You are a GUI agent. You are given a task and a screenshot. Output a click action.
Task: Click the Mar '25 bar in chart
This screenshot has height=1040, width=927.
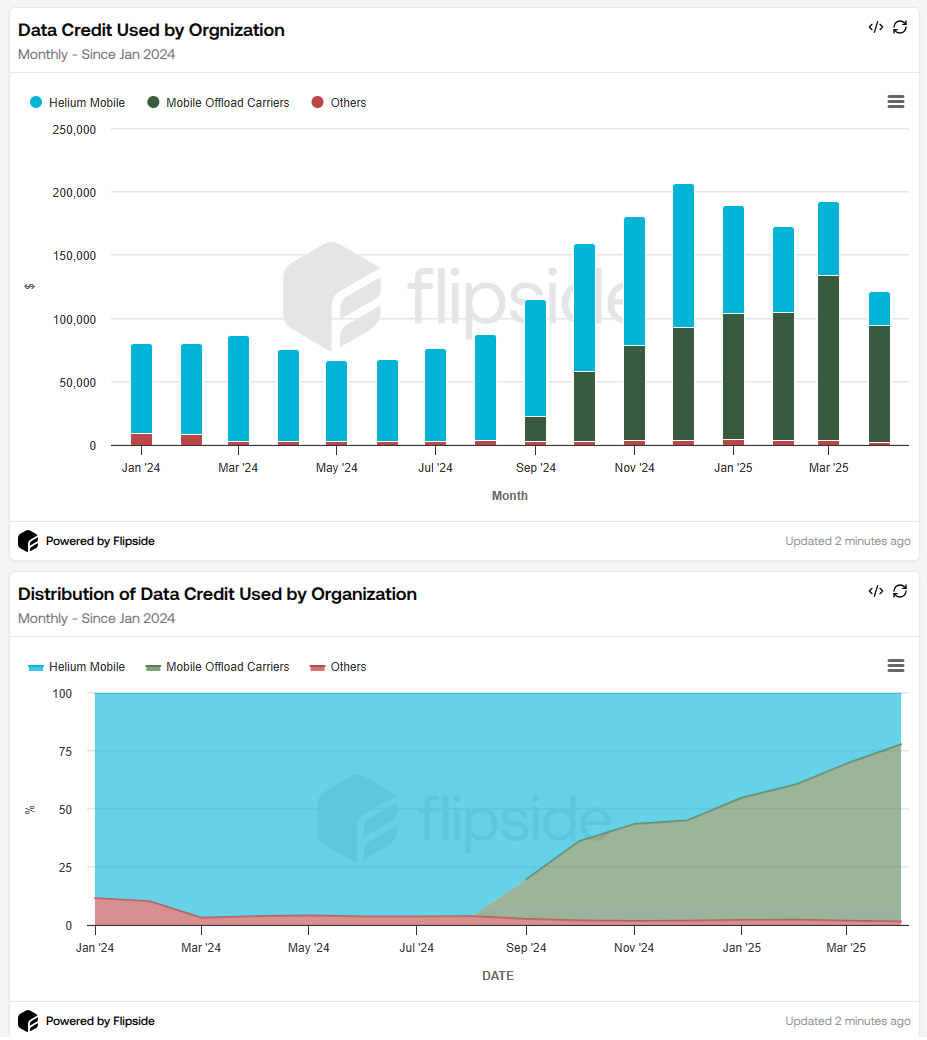[x=828, y=320]
